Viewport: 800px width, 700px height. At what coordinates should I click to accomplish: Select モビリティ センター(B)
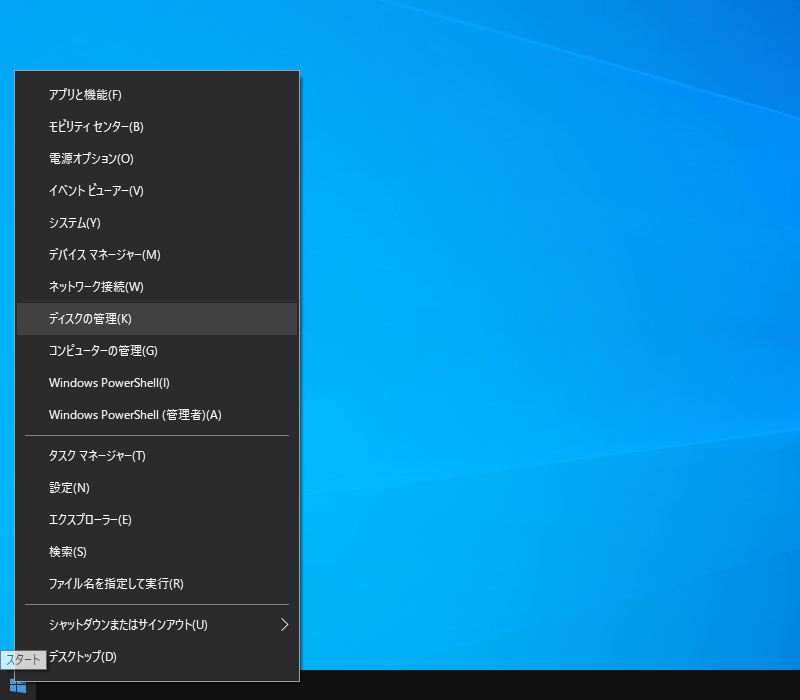tap(157, 127)
